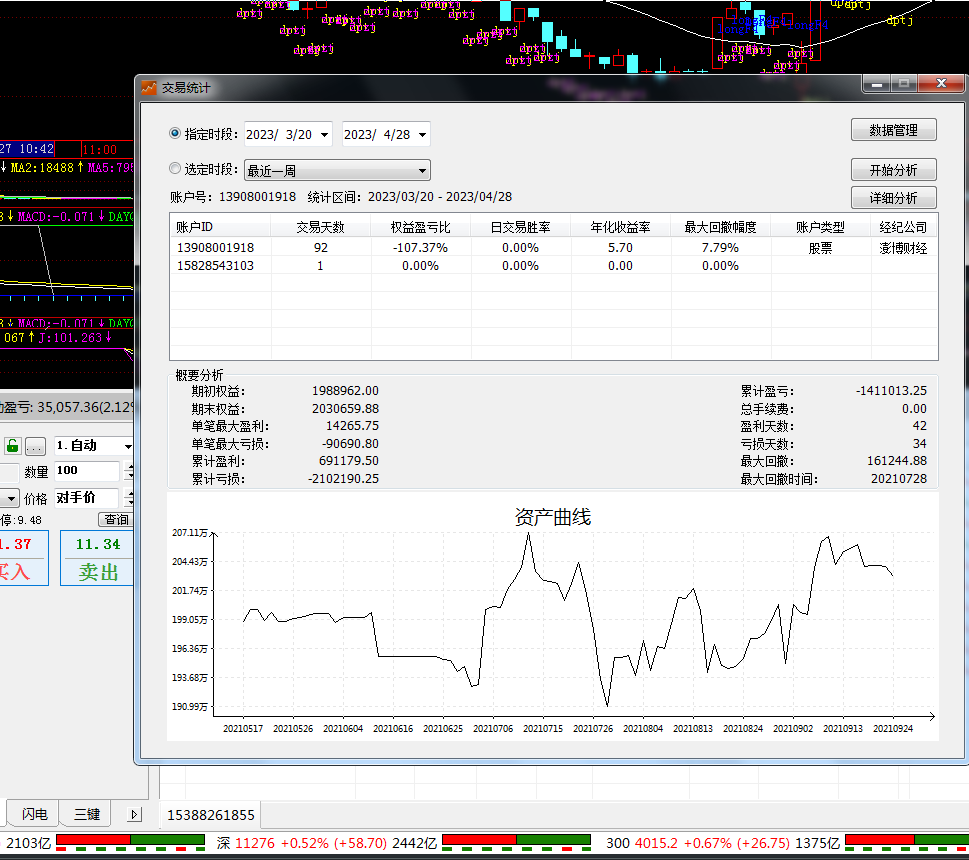969x860 pixels.
Task: Expand the 最近一周 period combo box
Action: point(422,171)
